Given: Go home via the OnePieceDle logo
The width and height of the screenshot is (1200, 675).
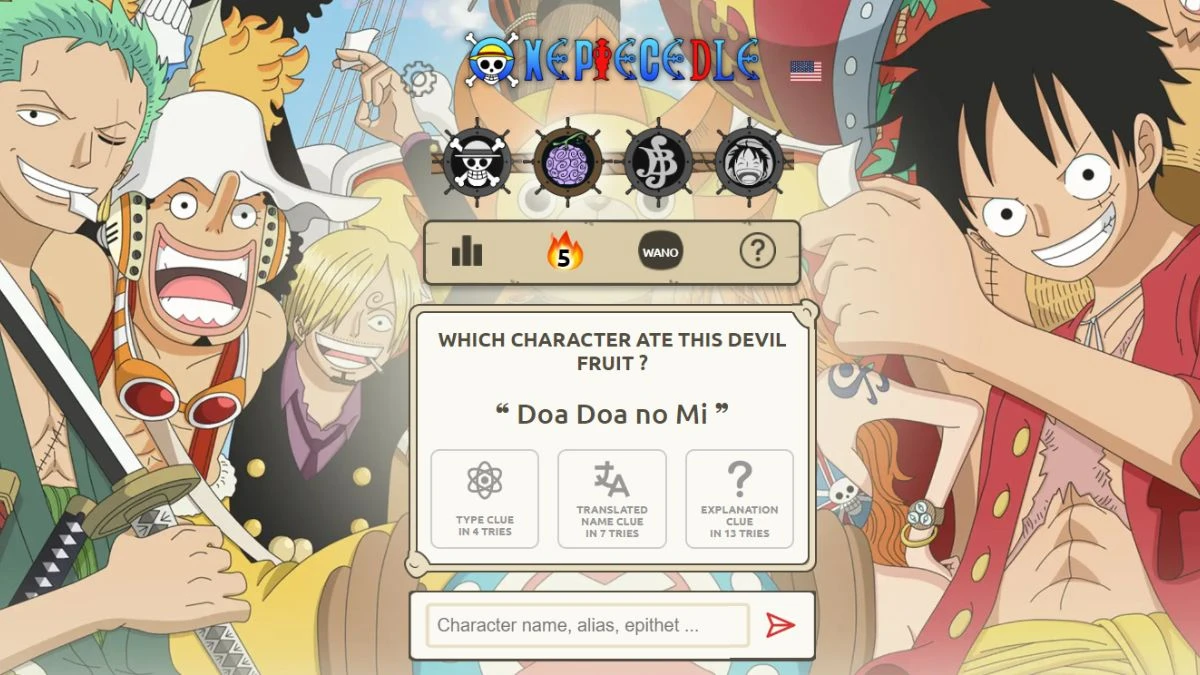Looking at the screenshot, I should coord(614,61).
